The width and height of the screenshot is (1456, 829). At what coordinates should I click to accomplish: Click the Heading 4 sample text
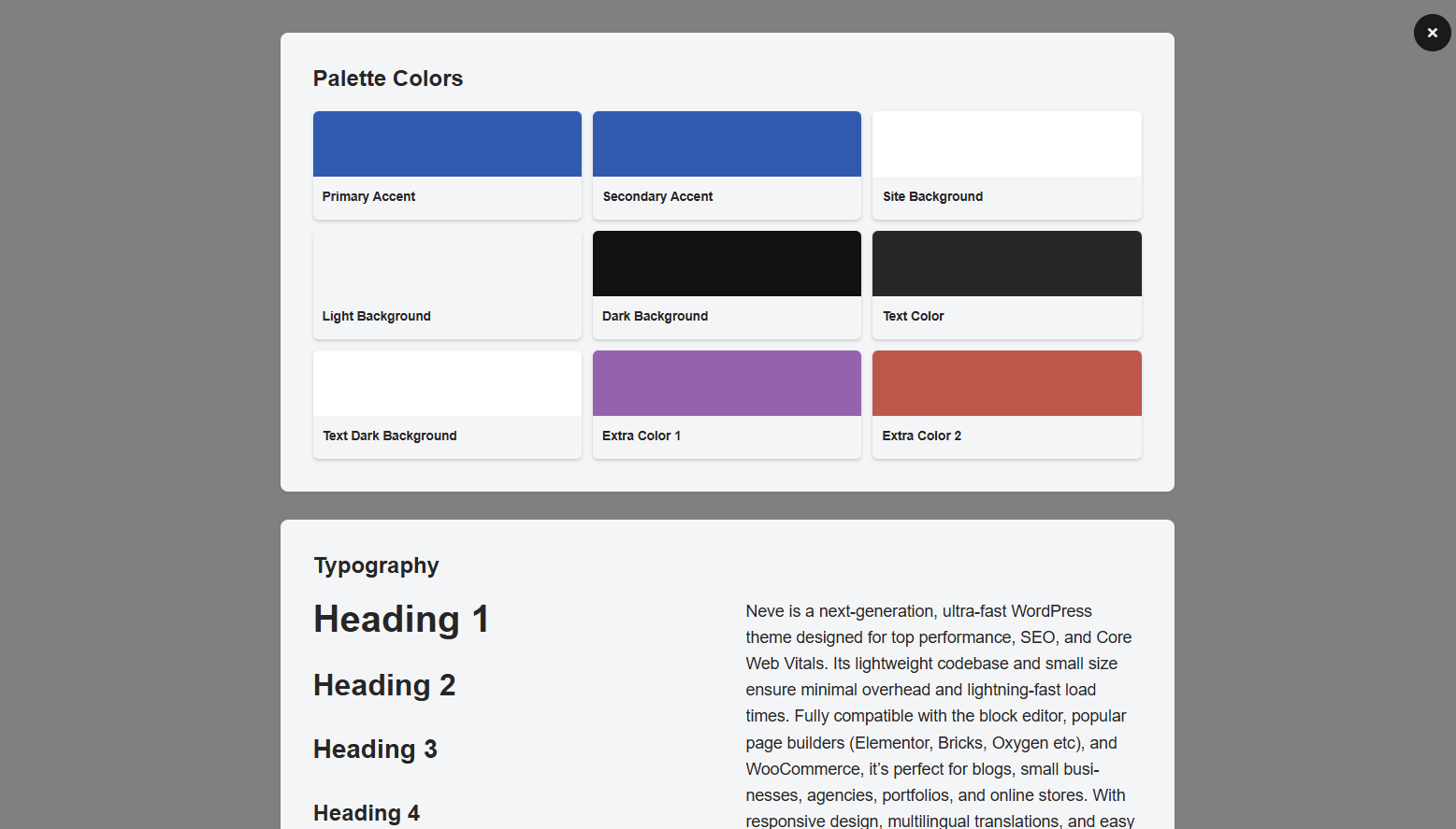point(367,813)
